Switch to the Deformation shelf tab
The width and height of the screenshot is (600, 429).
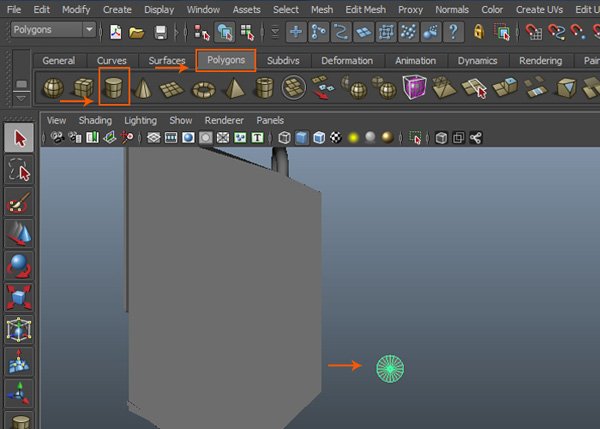click(x=347, y=60)
